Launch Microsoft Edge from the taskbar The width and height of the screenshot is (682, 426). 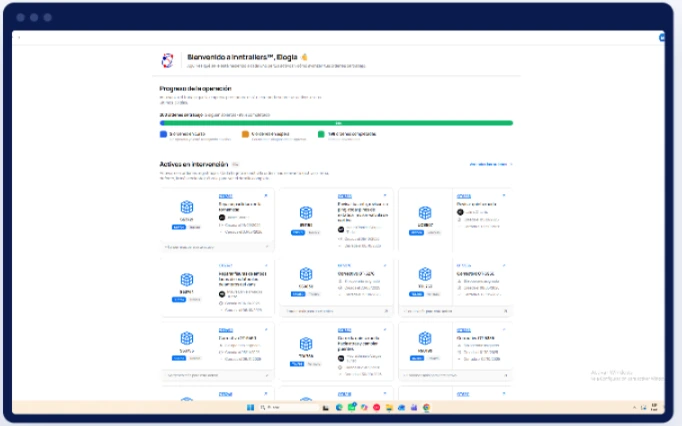339,407
